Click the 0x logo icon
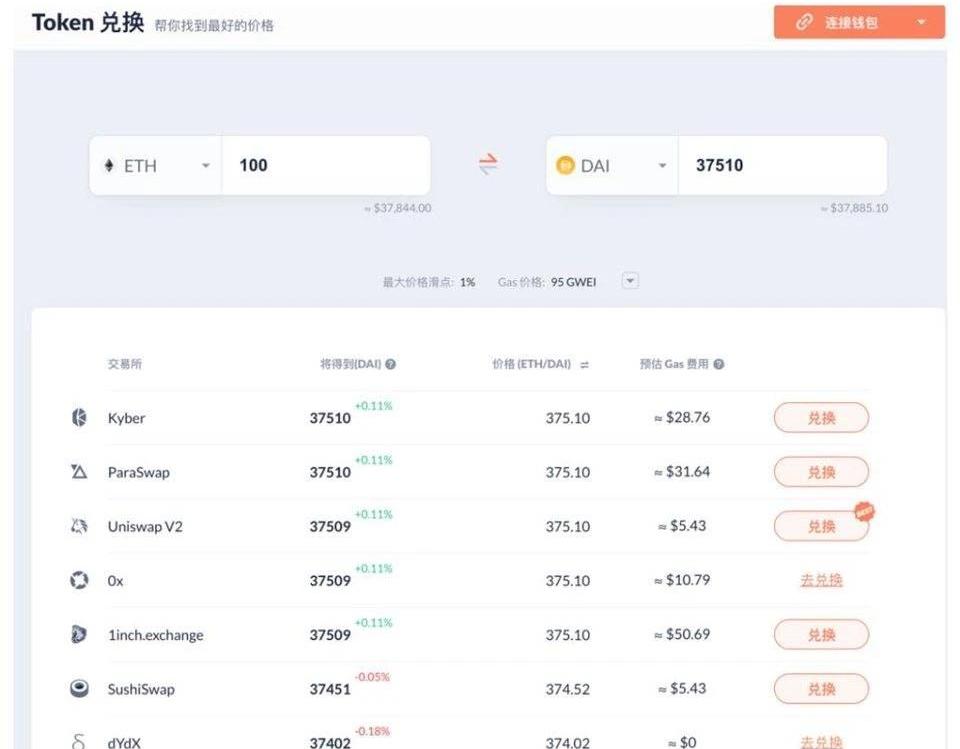 [x=79, y=580]
